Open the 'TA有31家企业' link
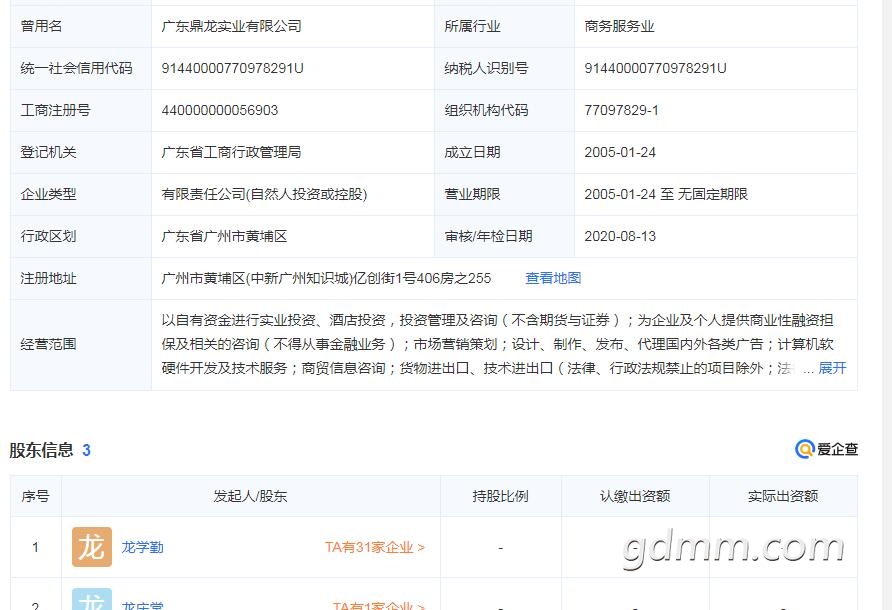 point(374,548)
